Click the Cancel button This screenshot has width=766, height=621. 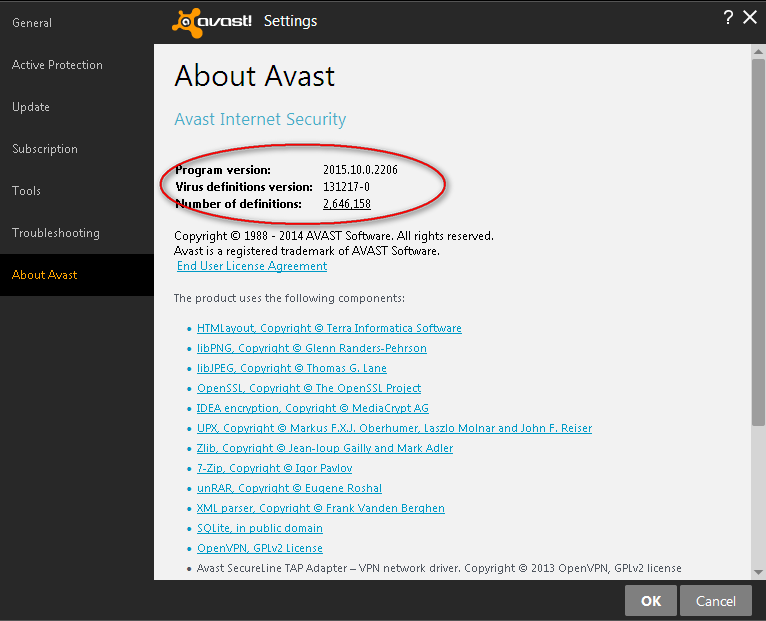715,601
